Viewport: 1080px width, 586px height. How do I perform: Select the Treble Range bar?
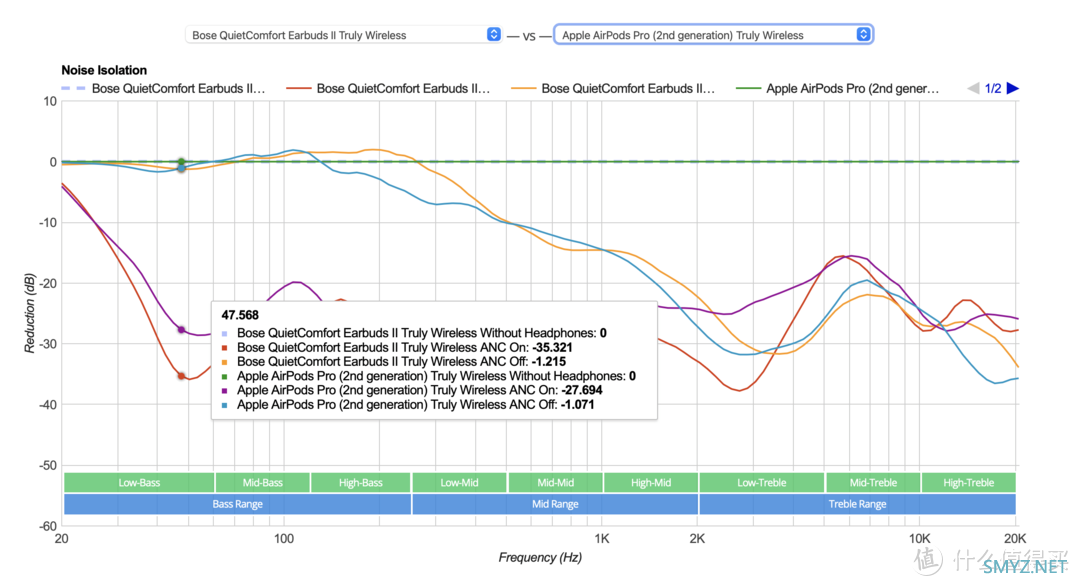click(x=858, y=503)
